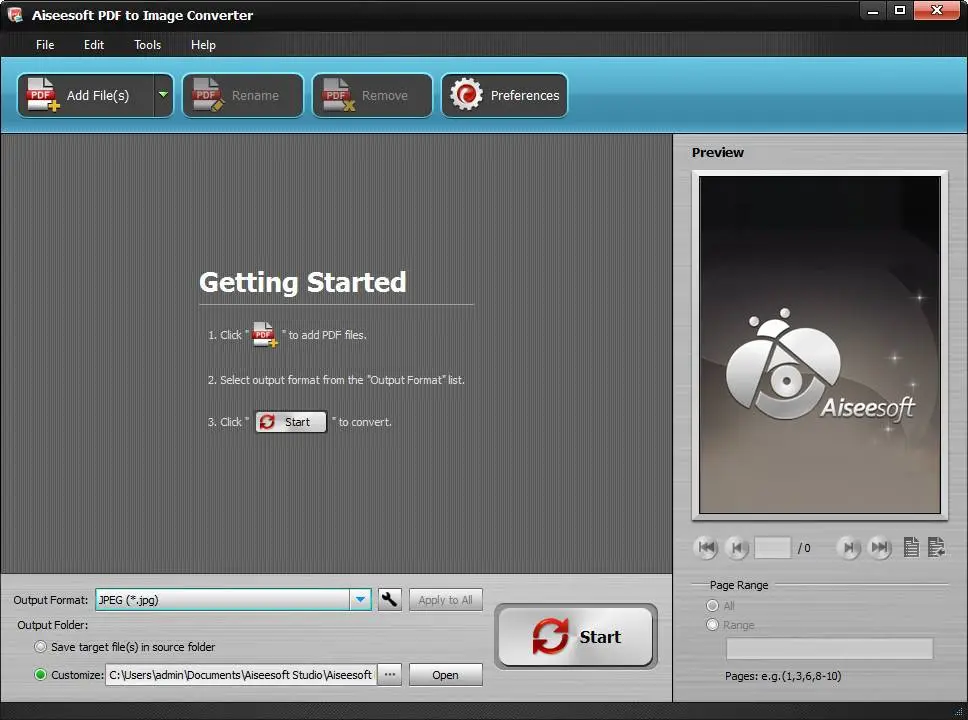Open the Output Format dropdown
Screen dimensions: 968x720
[360, 599]
